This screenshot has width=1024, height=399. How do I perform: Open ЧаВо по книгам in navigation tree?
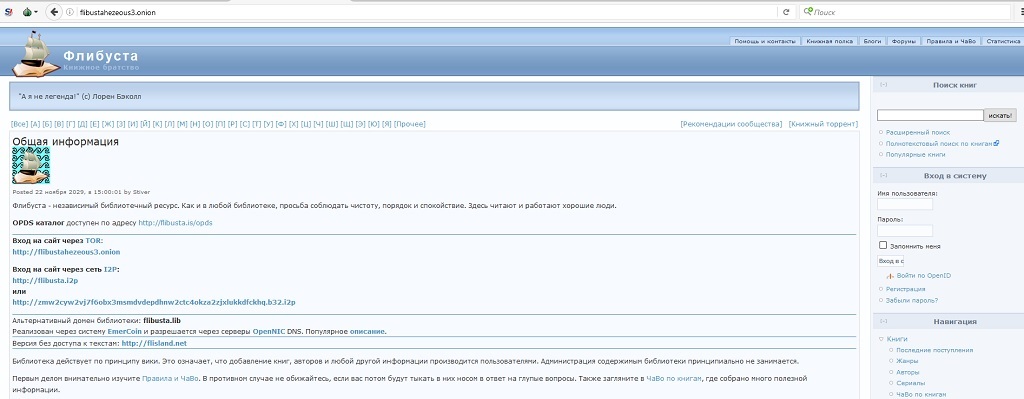click(x=921, y=394)
